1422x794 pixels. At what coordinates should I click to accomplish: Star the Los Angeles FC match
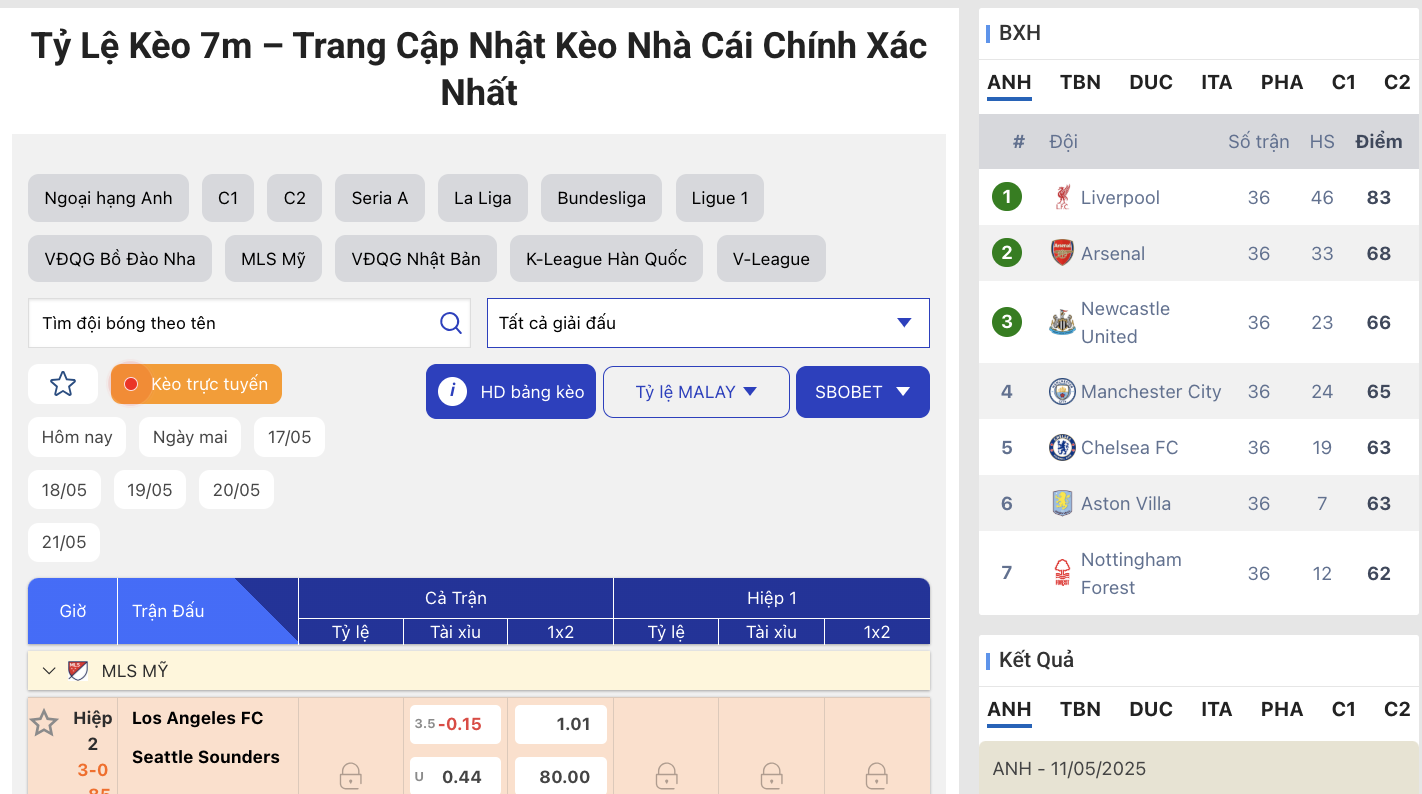click(x=44, y=723)
